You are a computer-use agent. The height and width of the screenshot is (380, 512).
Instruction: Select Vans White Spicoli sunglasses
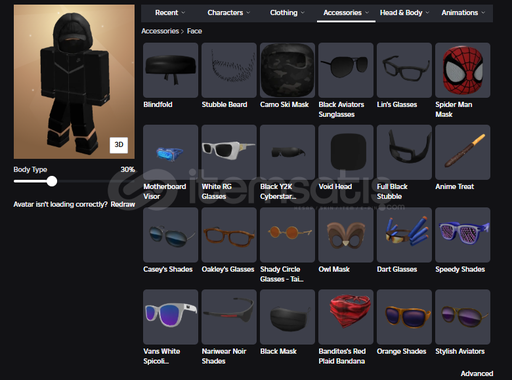(170, 317)
